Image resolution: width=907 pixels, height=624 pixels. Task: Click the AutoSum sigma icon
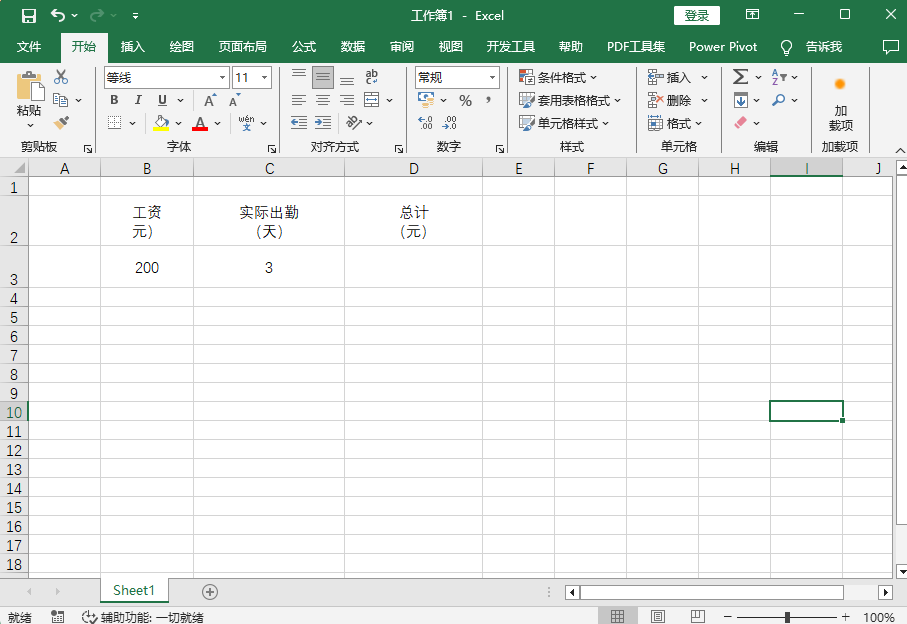coord(740,77)
